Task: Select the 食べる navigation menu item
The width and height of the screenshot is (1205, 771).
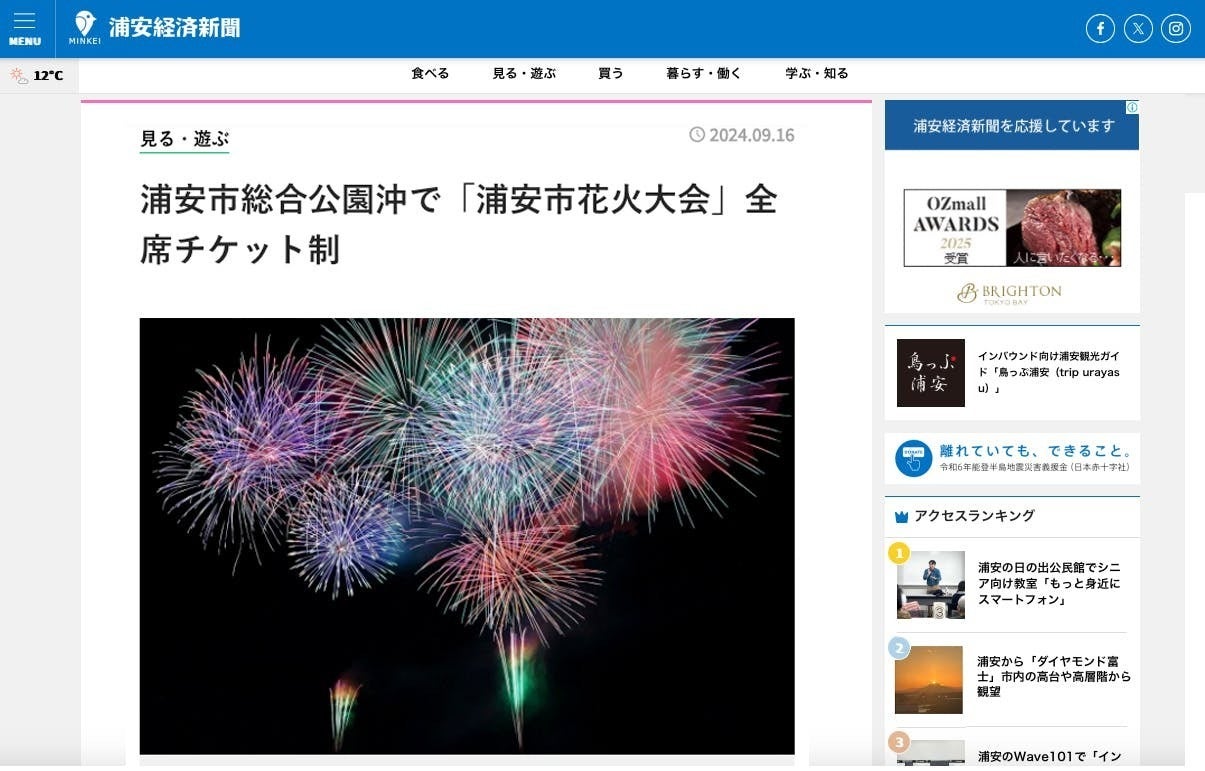Action: [430, 73]
